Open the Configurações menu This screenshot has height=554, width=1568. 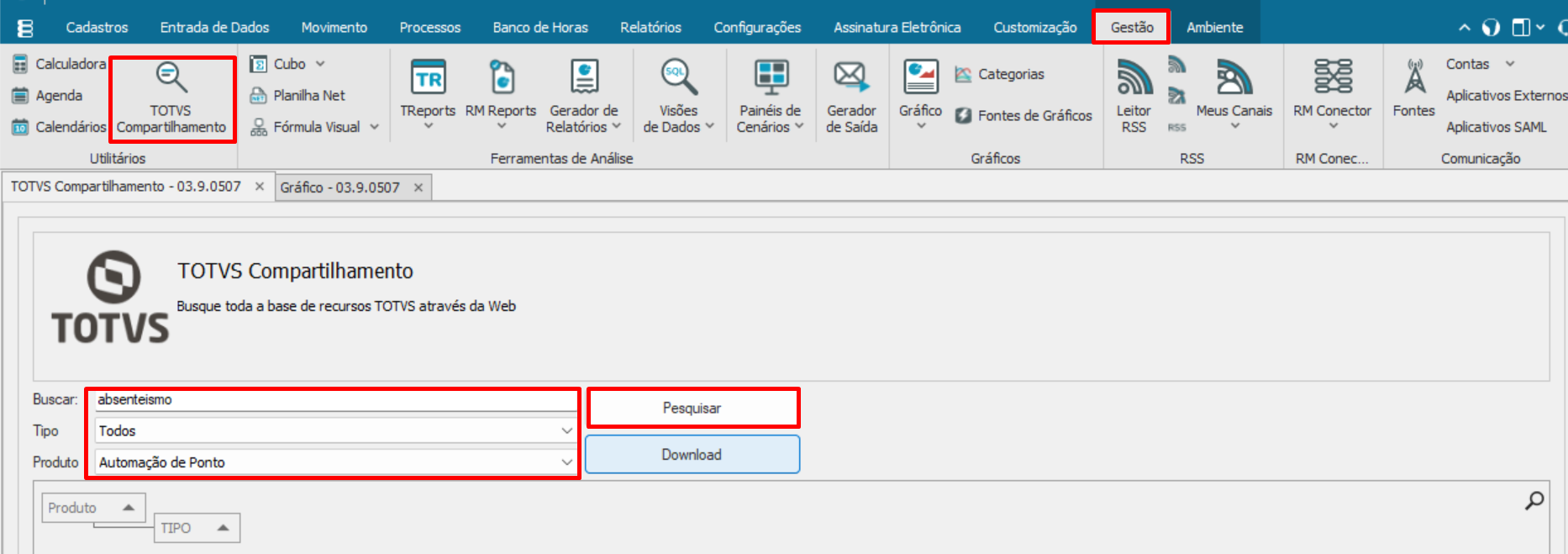click(x=757, y=28)
